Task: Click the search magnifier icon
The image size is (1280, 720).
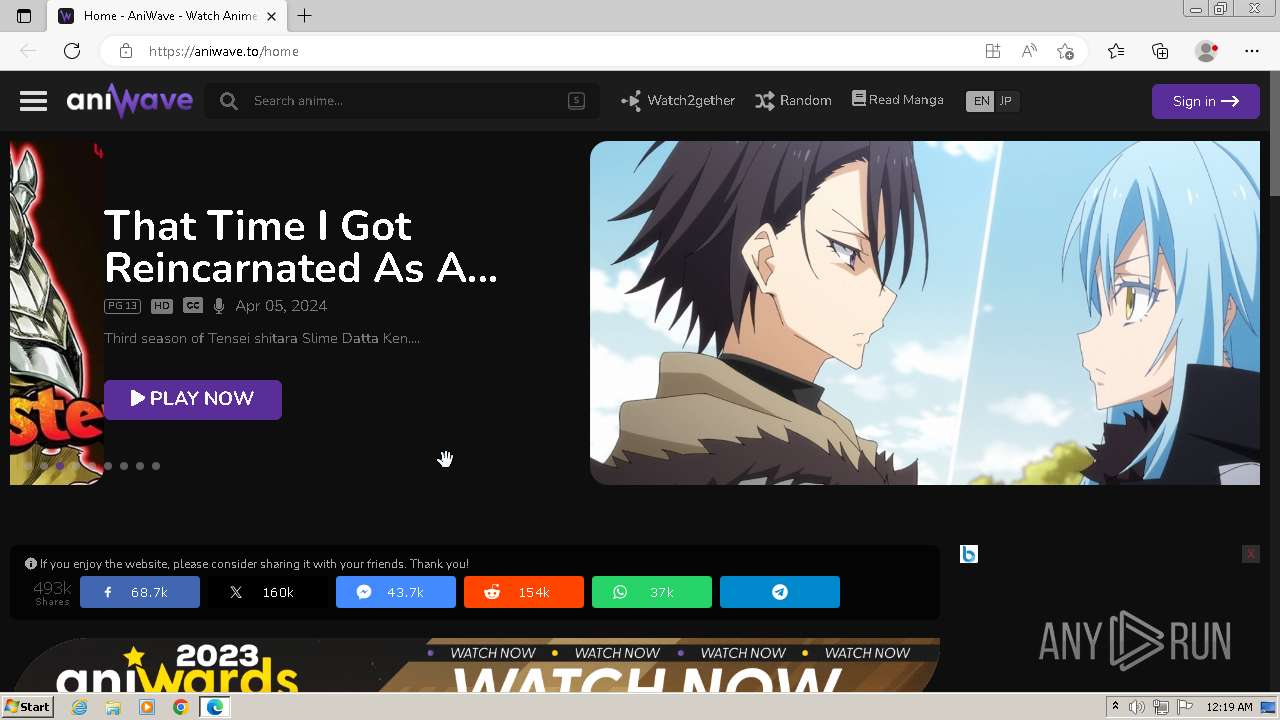Action: click(229, 101)
